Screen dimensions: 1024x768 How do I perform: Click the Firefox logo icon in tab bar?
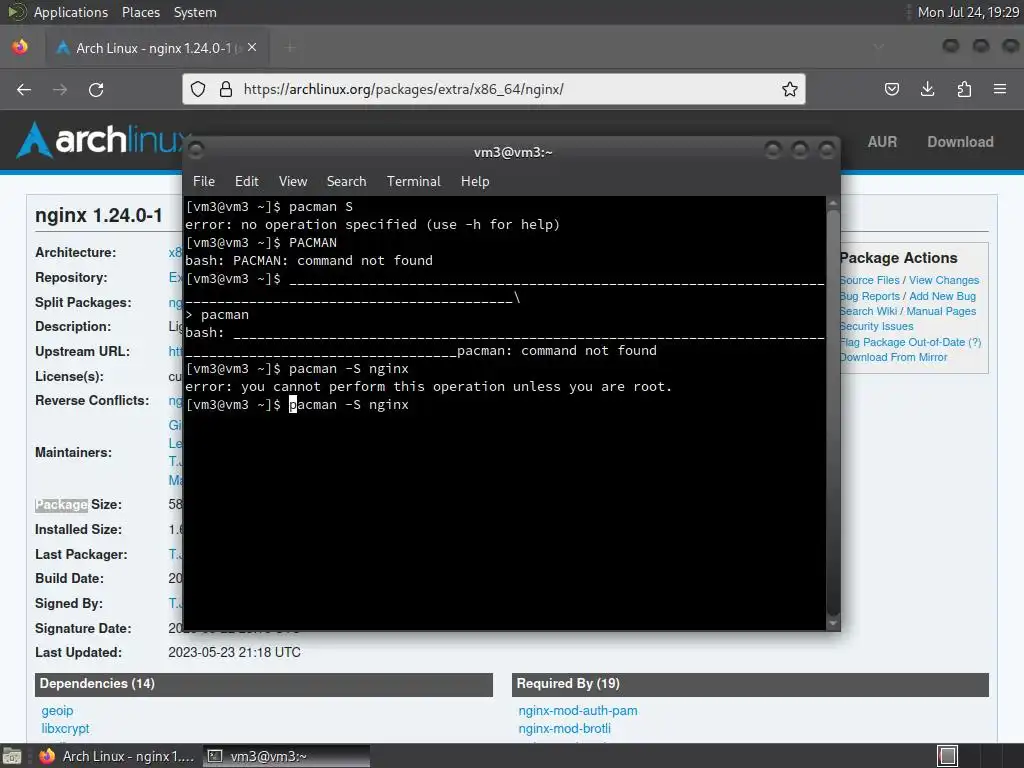point(20,47)
